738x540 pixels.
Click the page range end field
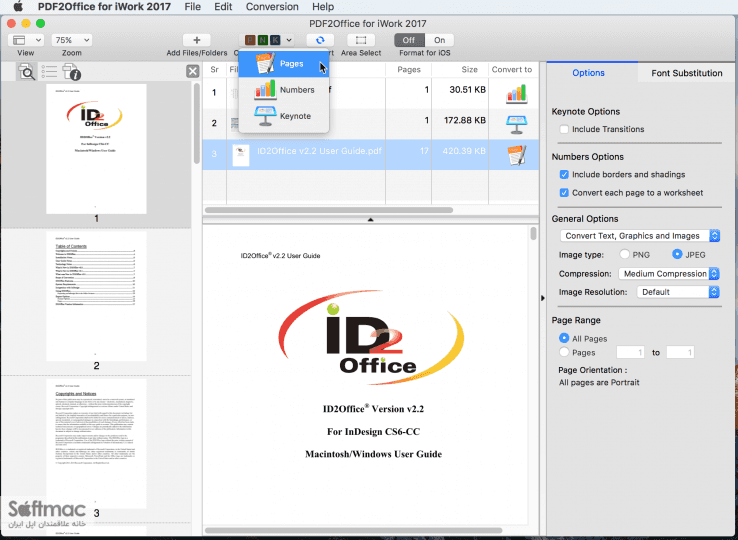click(680, 352)
